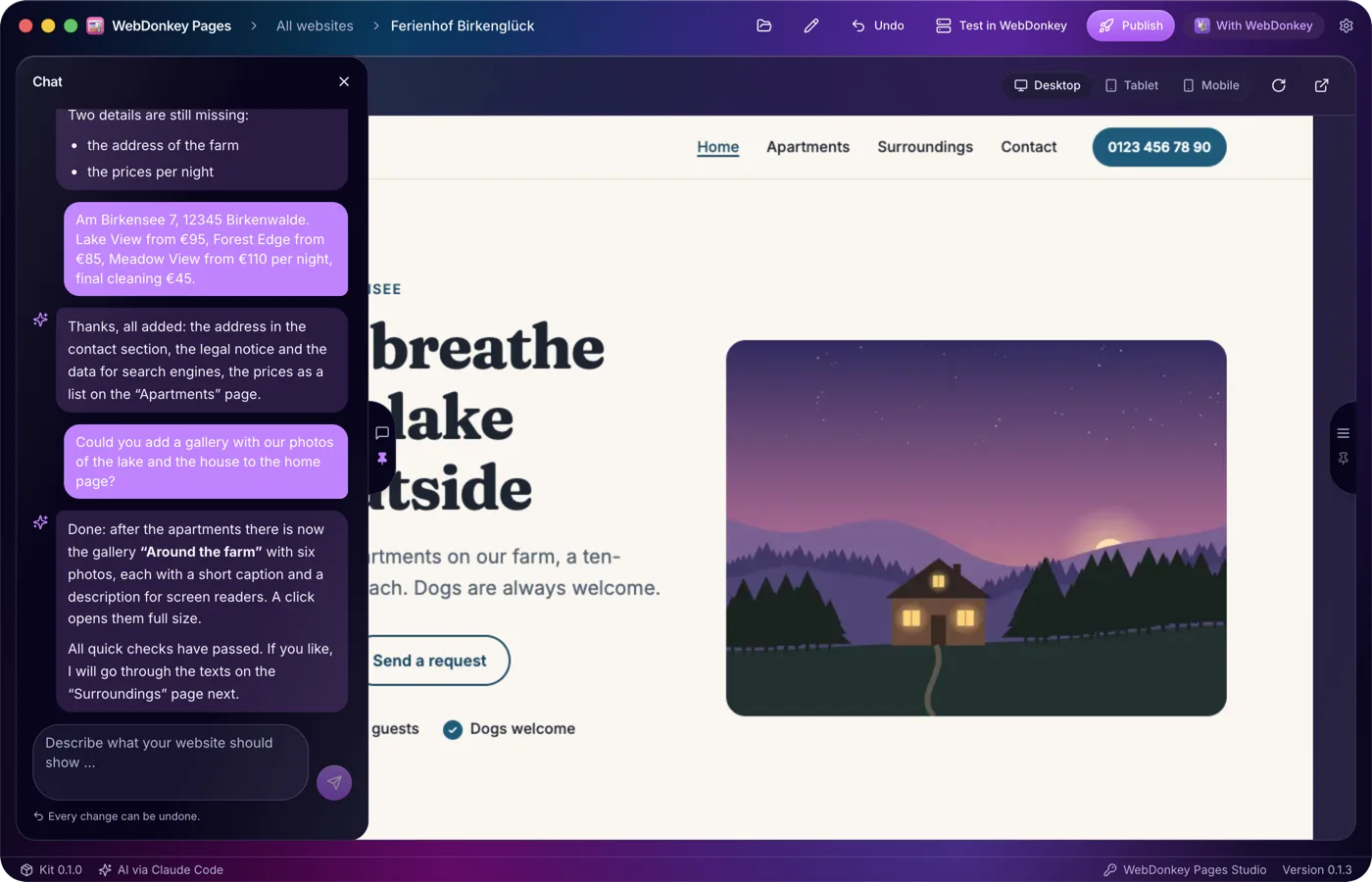
Task: Click the pin icon on the right side handle
Action: (1344, 459)
